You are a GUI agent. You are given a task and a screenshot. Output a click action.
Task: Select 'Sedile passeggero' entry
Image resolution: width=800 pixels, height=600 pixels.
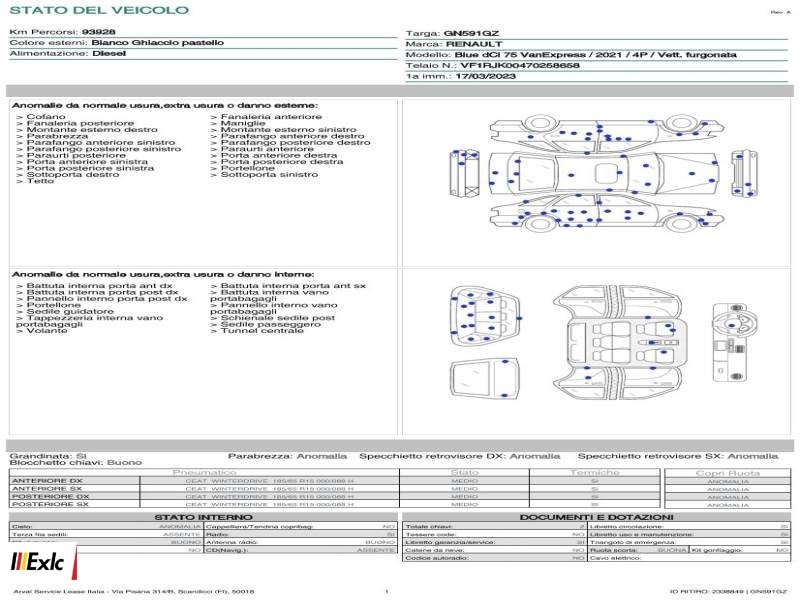click(270, 324)
